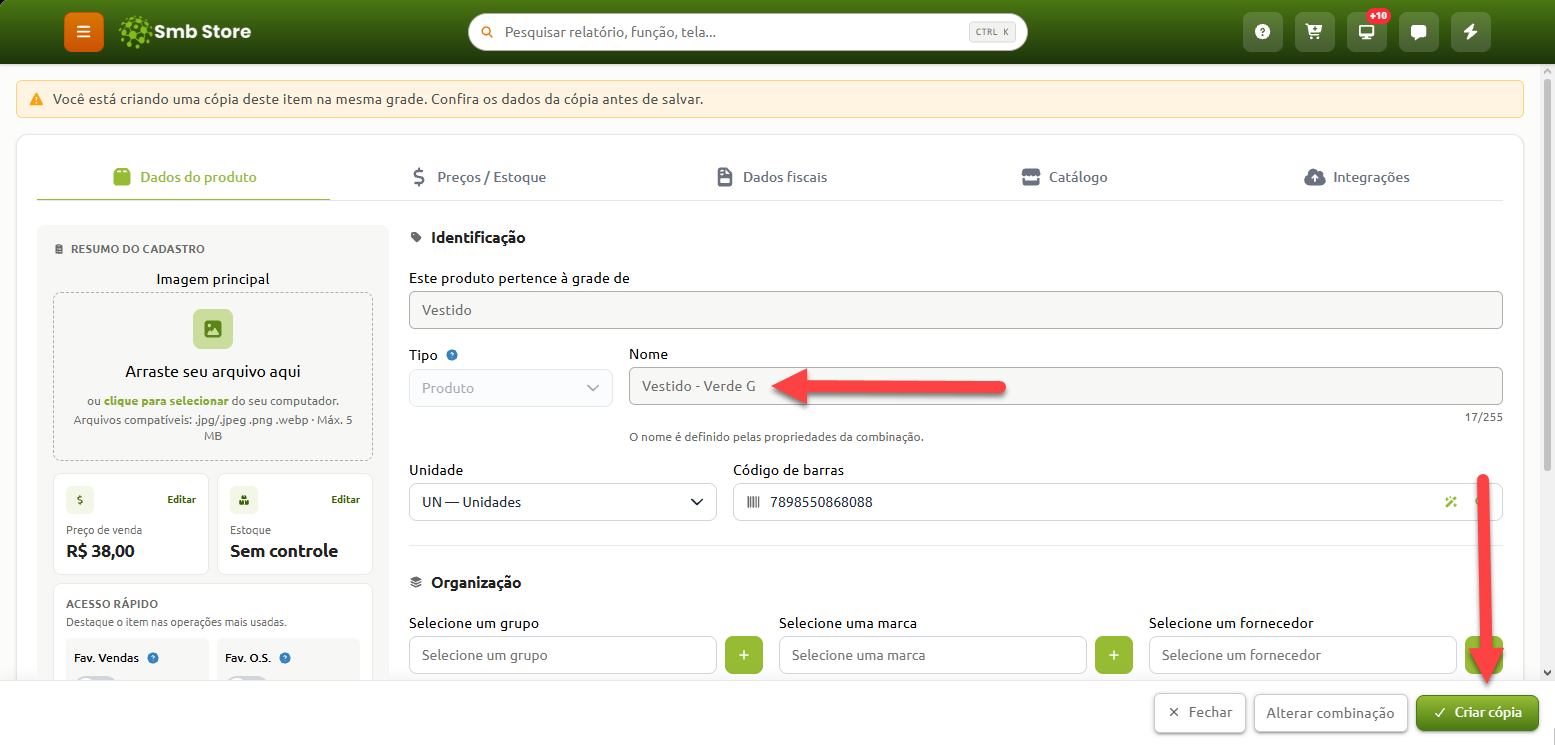
Task: Click the Smb Store logo
Action: click(x=185, y=32)
